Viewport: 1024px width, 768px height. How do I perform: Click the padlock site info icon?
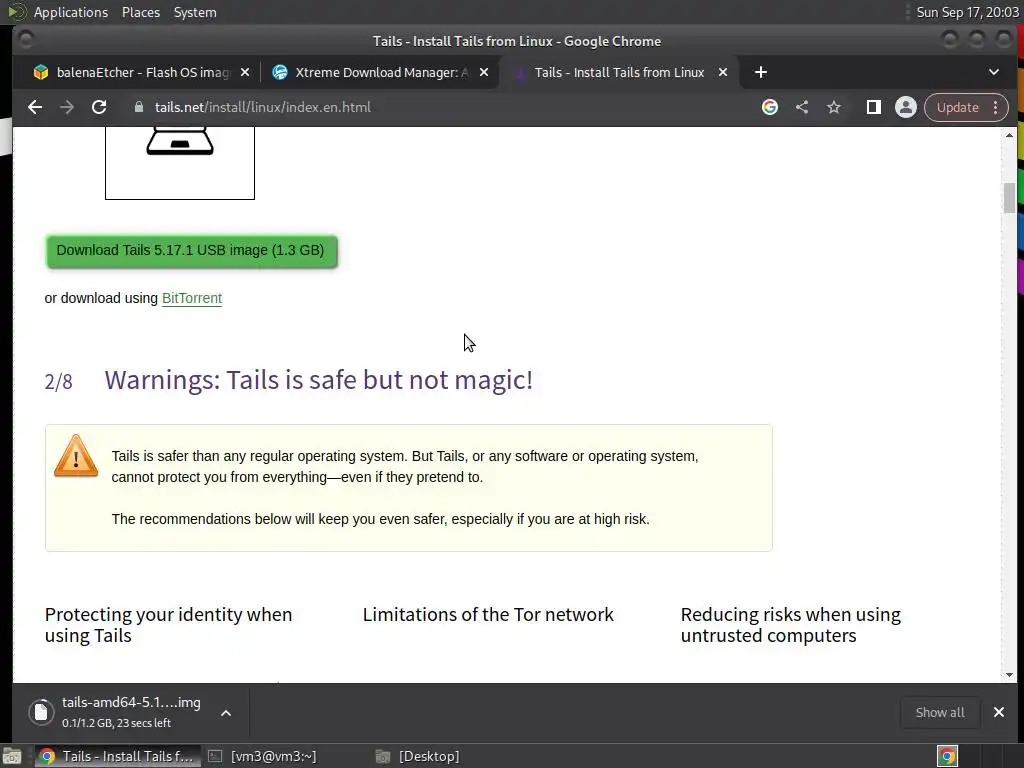point(138,107)
